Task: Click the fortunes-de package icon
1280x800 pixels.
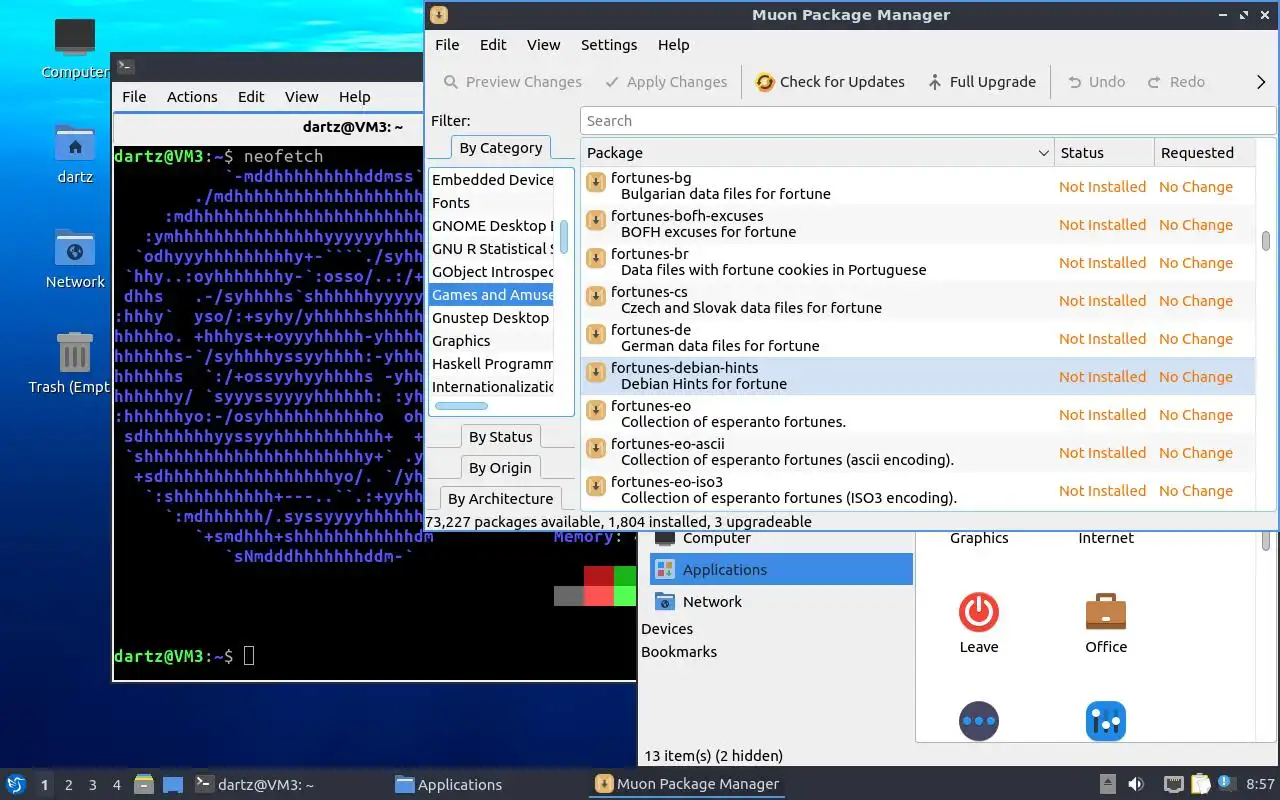Action: (596, 334)
